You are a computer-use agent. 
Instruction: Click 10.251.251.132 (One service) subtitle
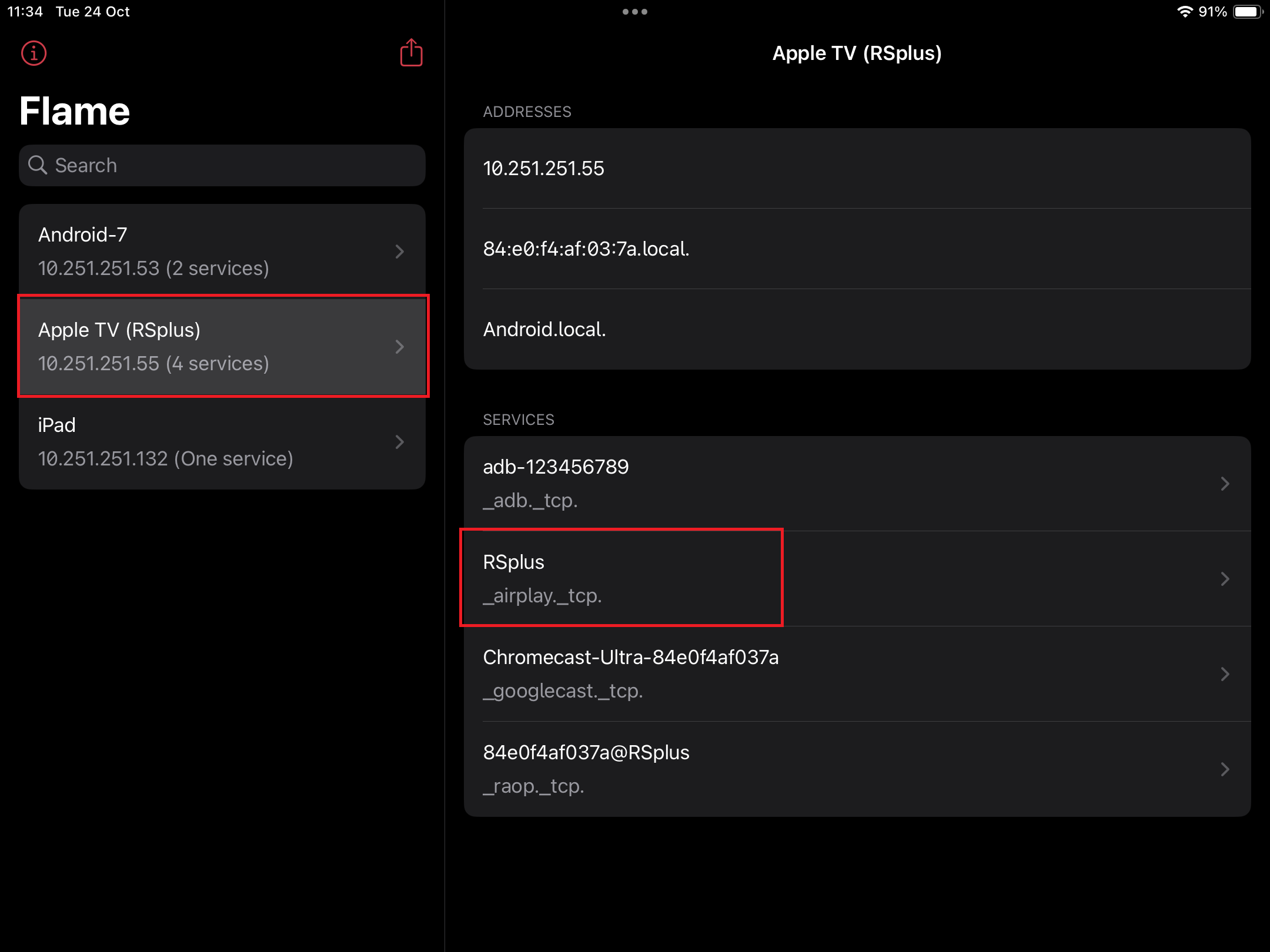click(166, 459)
